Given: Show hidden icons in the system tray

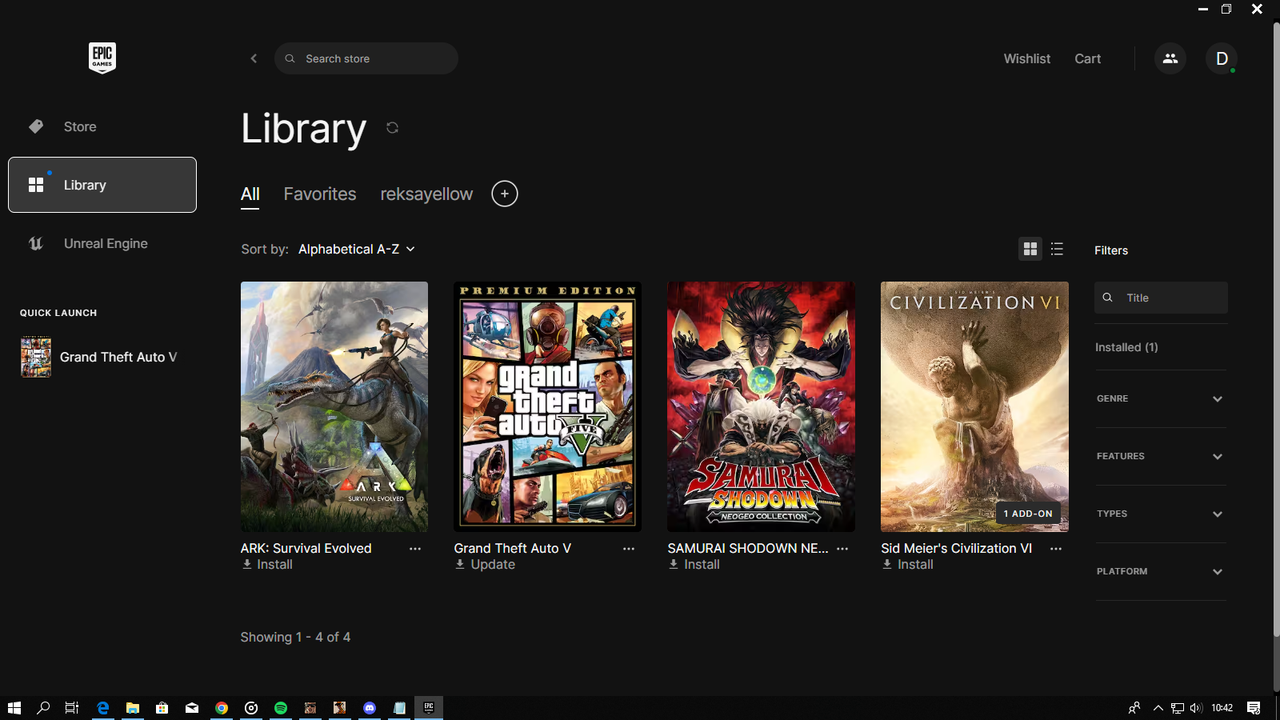Looking at the screenshot, I should 1158,708.
